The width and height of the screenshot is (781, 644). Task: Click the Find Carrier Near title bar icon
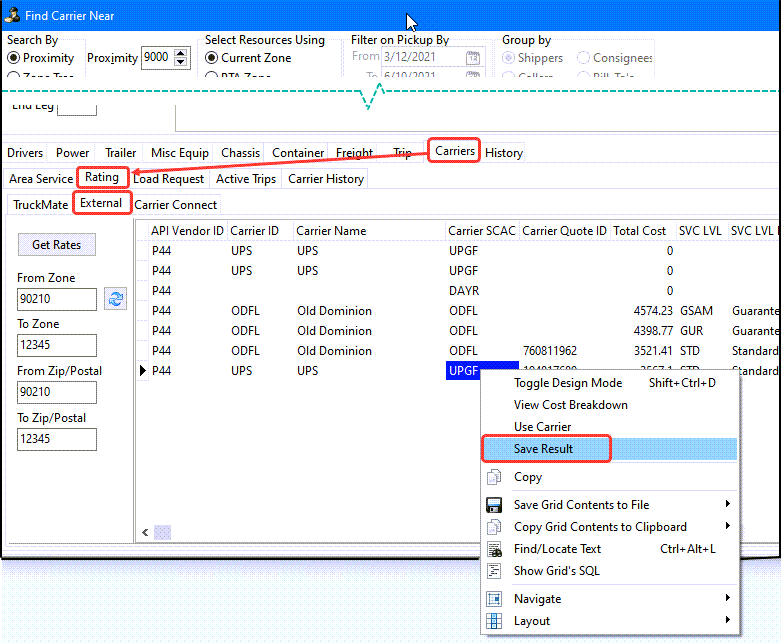coord(13,17)
